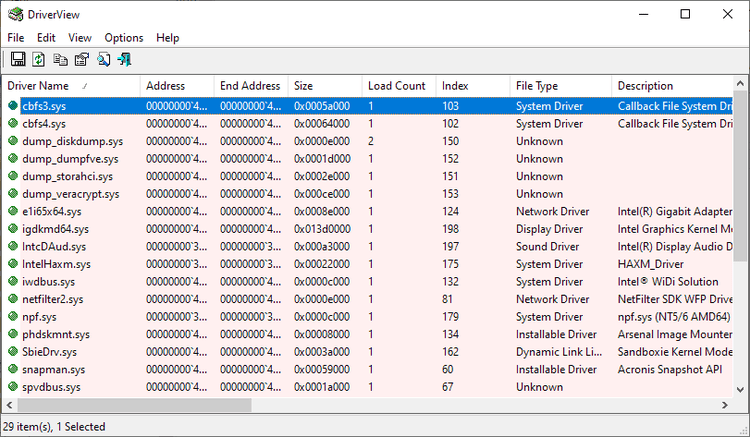Click the Copy Selected Items toolbar icon
The image size is (750, 437).
pos(60,59)
